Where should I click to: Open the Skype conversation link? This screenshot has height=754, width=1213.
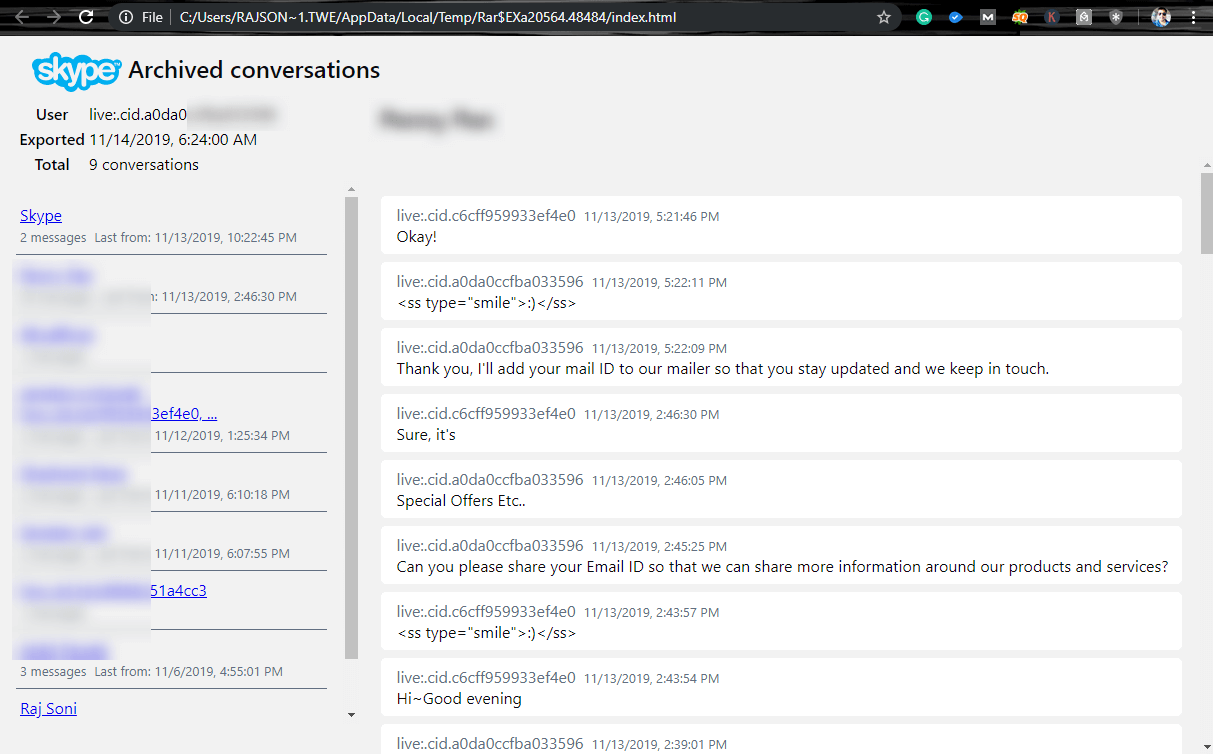click(40, 215)
